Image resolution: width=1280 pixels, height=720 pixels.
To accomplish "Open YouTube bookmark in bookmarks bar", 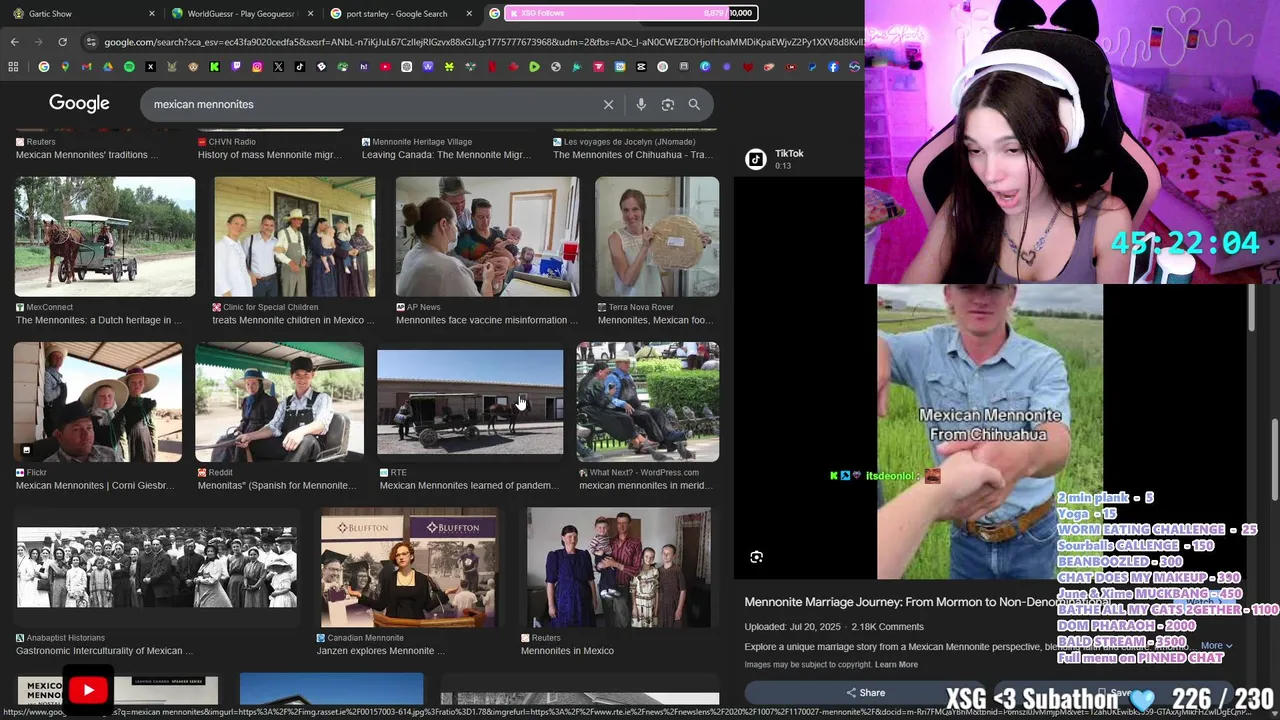I will 385,67.
